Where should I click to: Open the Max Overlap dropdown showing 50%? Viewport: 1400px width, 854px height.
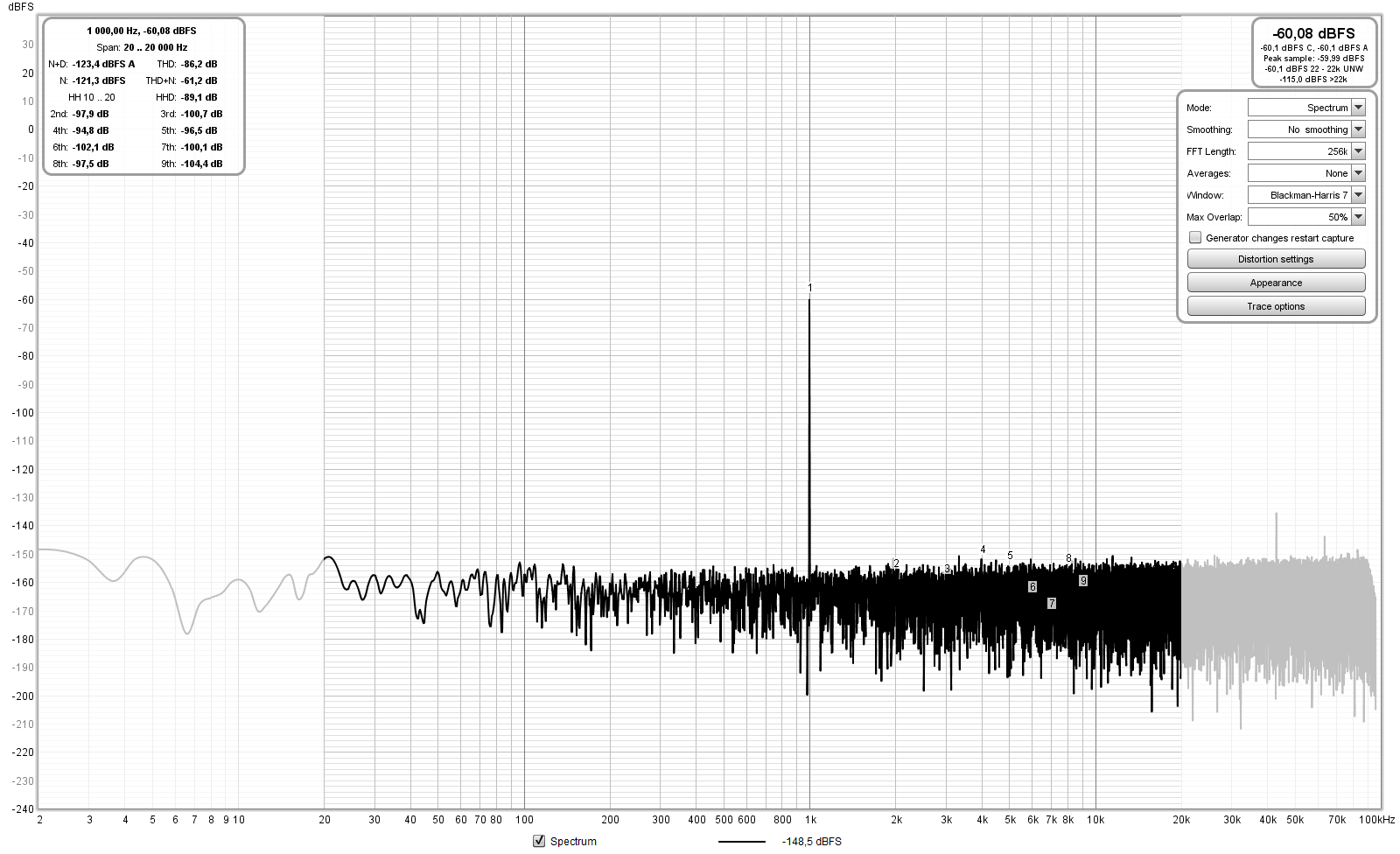point(1305,217)
